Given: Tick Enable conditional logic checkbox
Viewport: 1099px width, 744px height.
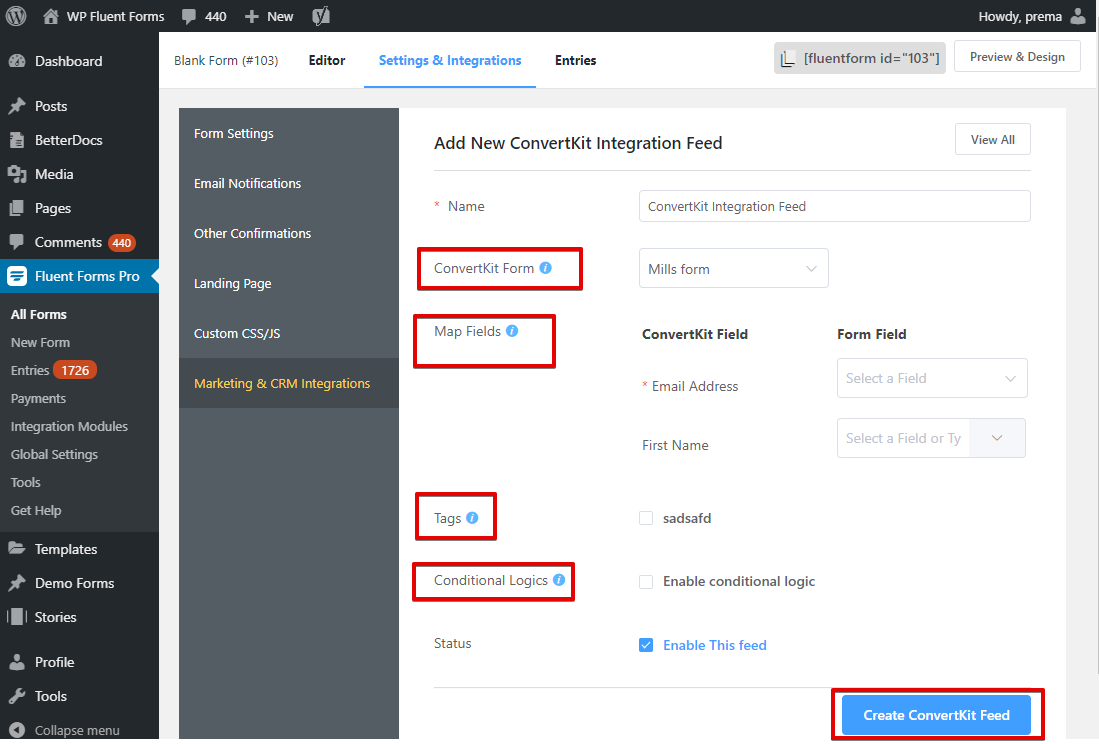Looking at the screenshot, I should click(x=646, y=581).
